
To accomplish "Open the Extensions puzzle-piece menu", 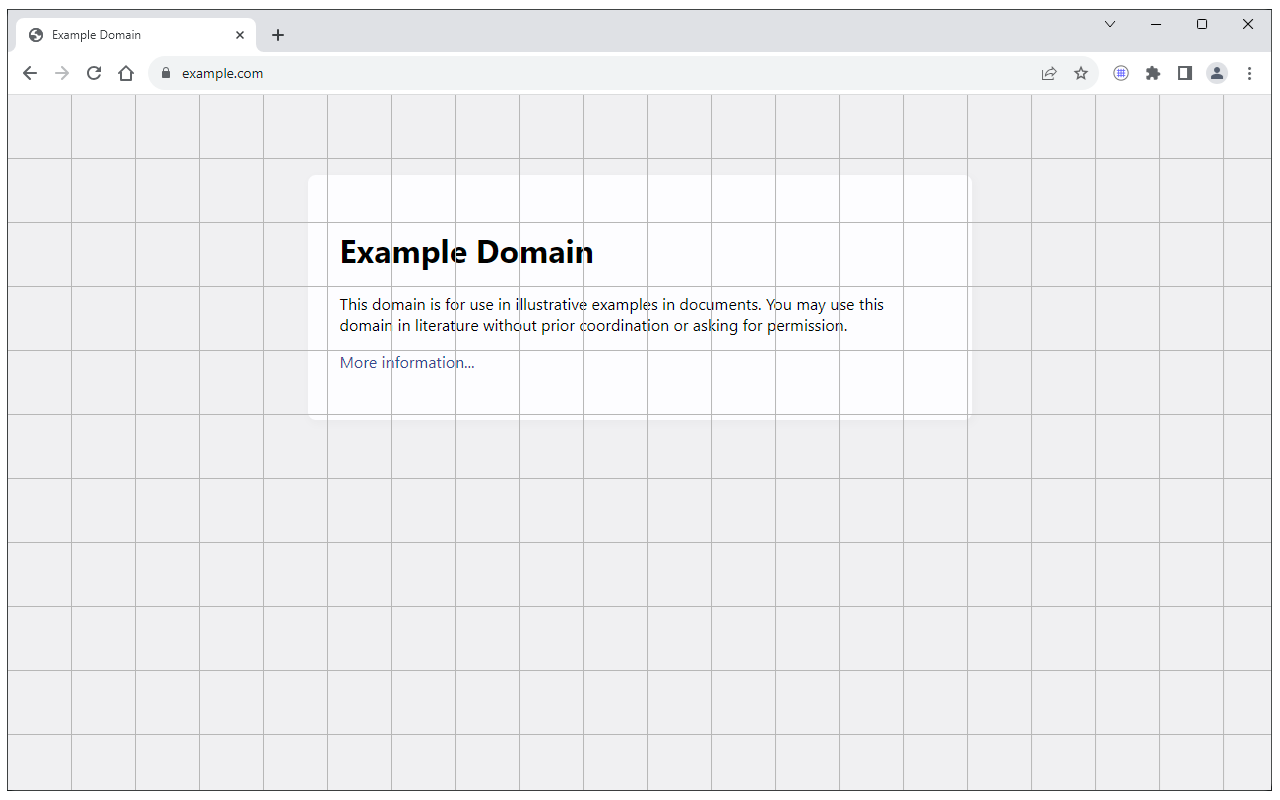I will (x=1153, y=73).
